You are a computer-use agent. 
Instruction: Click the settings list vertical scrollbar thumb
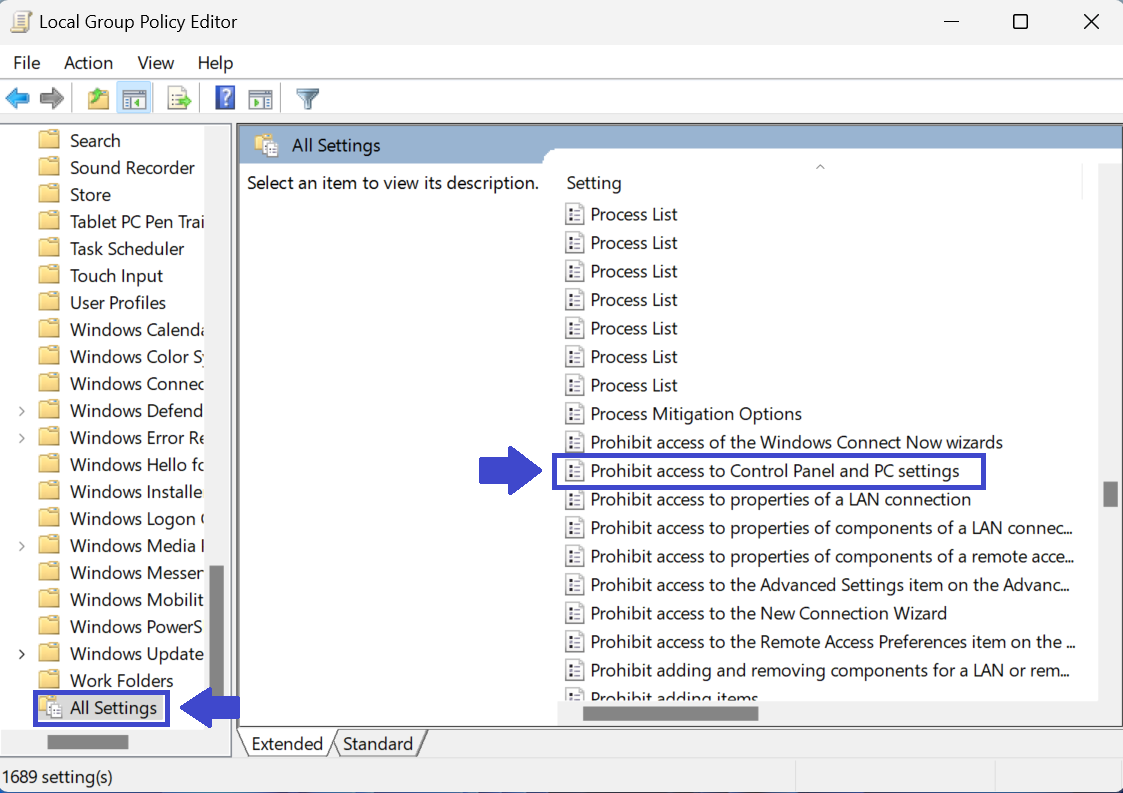pyautogui.click(x=1109, y=494)
